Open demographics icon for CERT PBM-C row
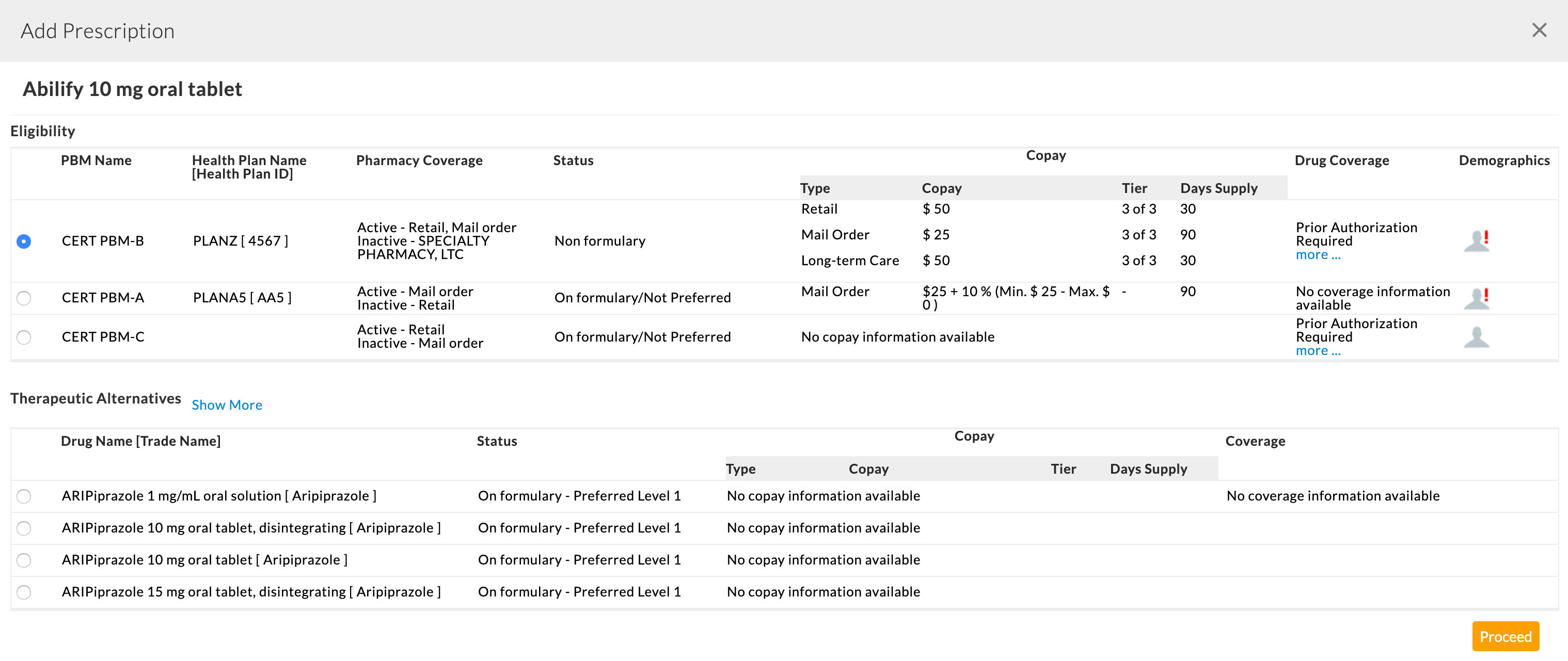The image size is (1568, 661). point(1476,337)
